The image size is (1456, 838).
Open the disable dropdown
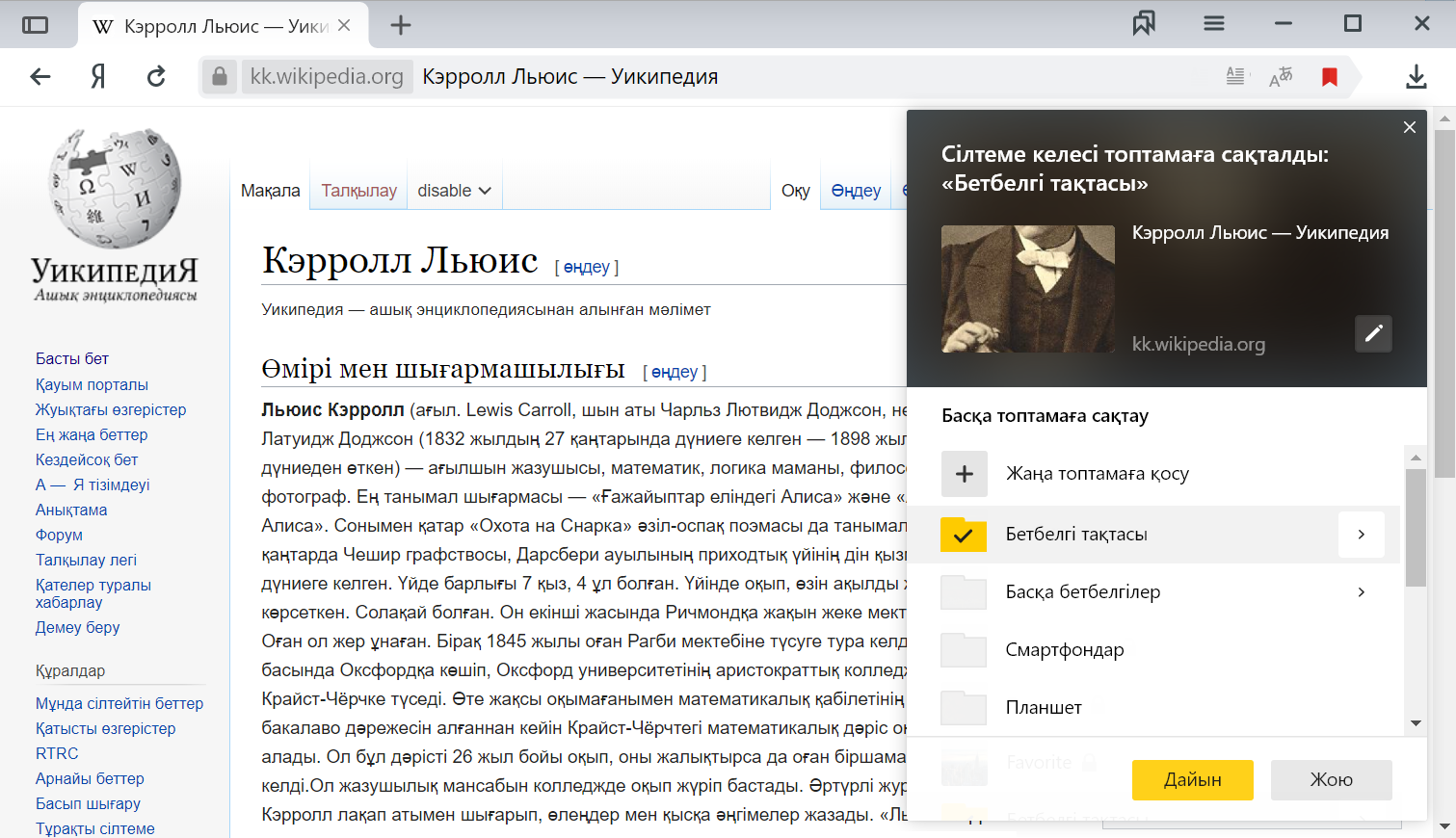(454, 191)
